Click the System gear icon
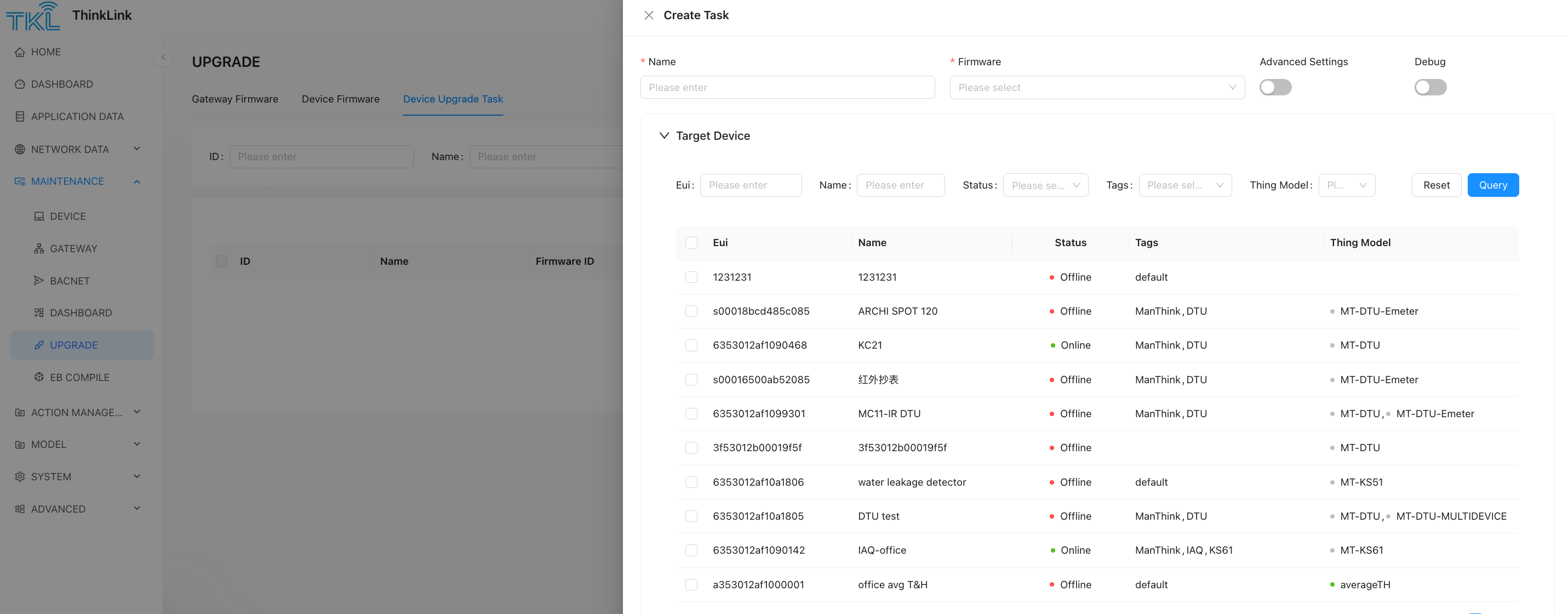The image size is (1568, 614). click(x=20, y=477)
